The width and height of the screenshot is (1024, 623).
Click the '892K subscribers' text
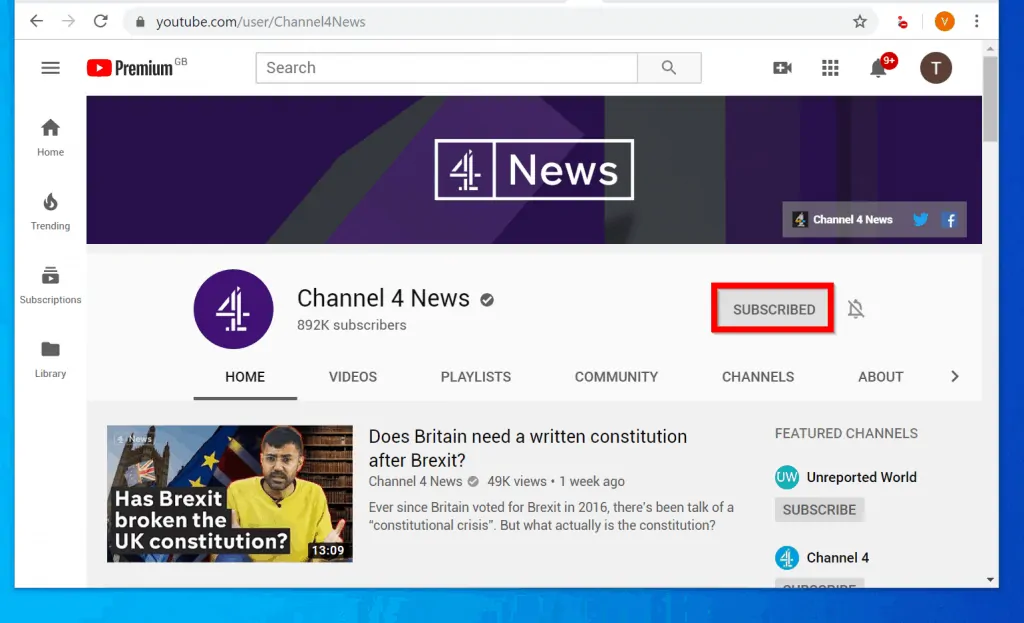(x=351, y=325)
